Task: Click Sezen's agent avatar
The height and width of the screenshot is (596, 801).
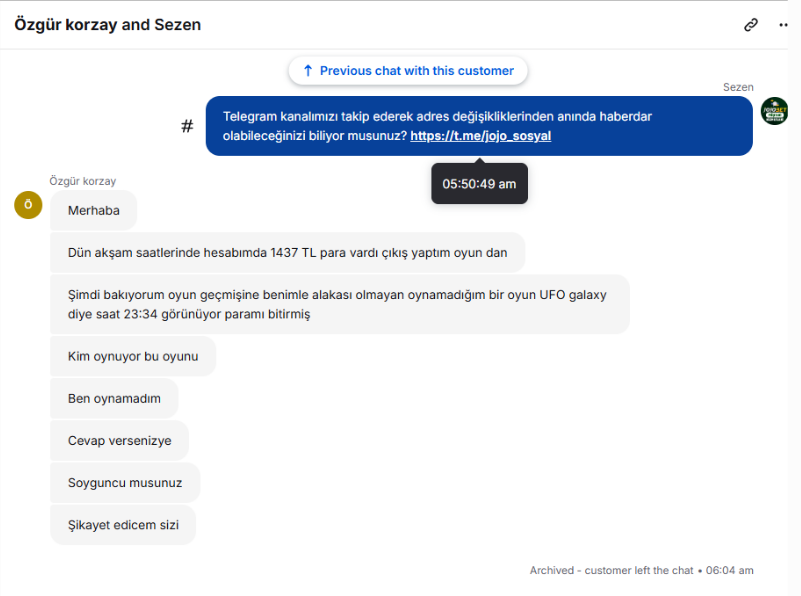Action: pos(774,111)
